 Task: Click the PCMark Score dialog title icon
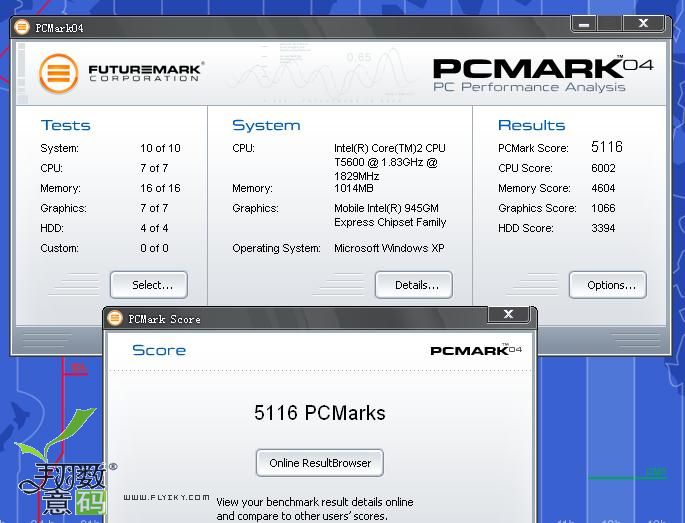pyautogui.click(x=115, y=318)
